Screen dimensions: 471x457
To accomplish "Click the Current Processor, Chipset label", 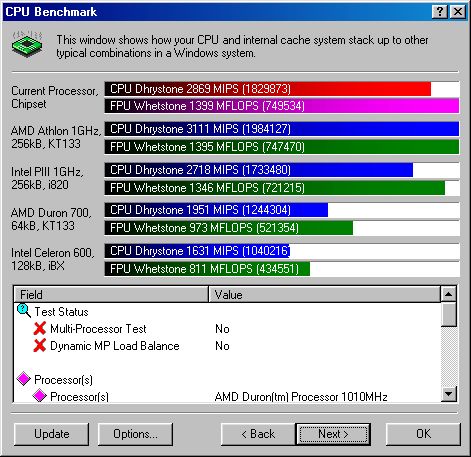I will click(x=55, y=97).
